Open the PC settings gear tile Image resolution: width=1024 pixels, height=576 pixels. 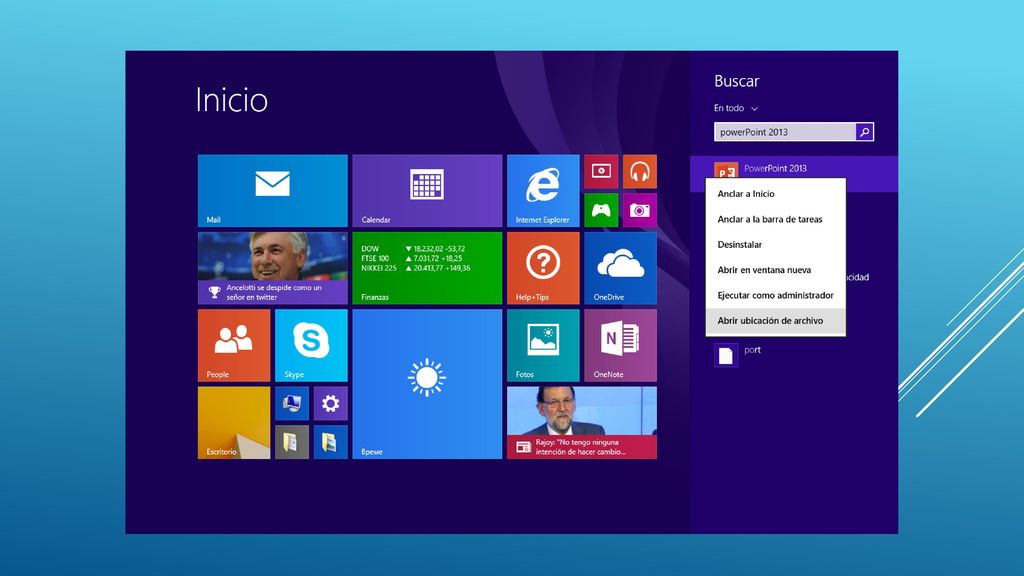(330, 404)
